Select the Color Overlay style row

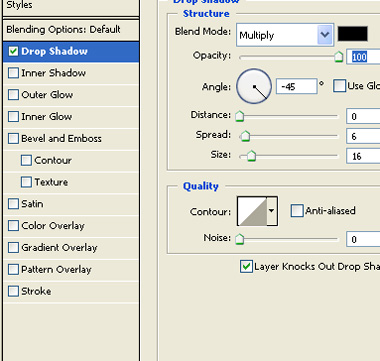(x=71, y=226)
